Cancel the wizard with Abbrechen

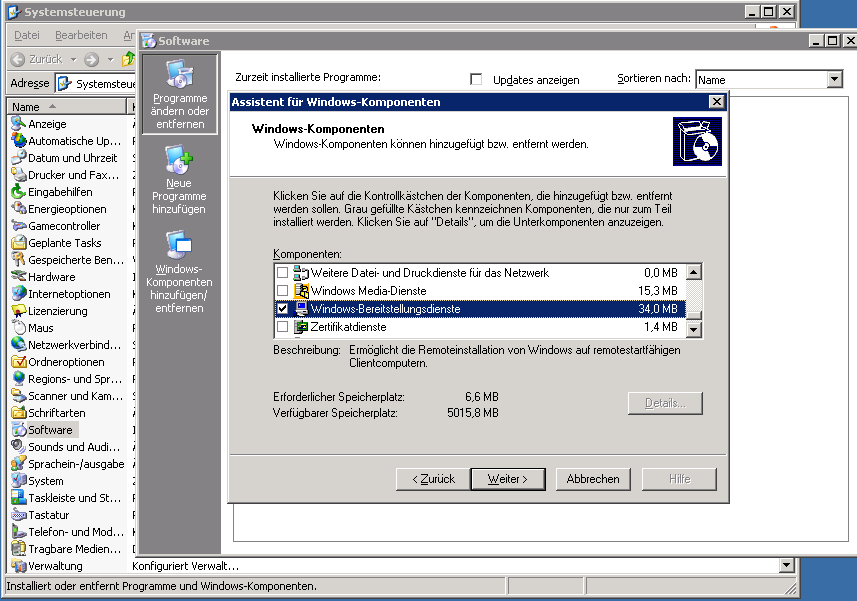(x=593, y=479)
